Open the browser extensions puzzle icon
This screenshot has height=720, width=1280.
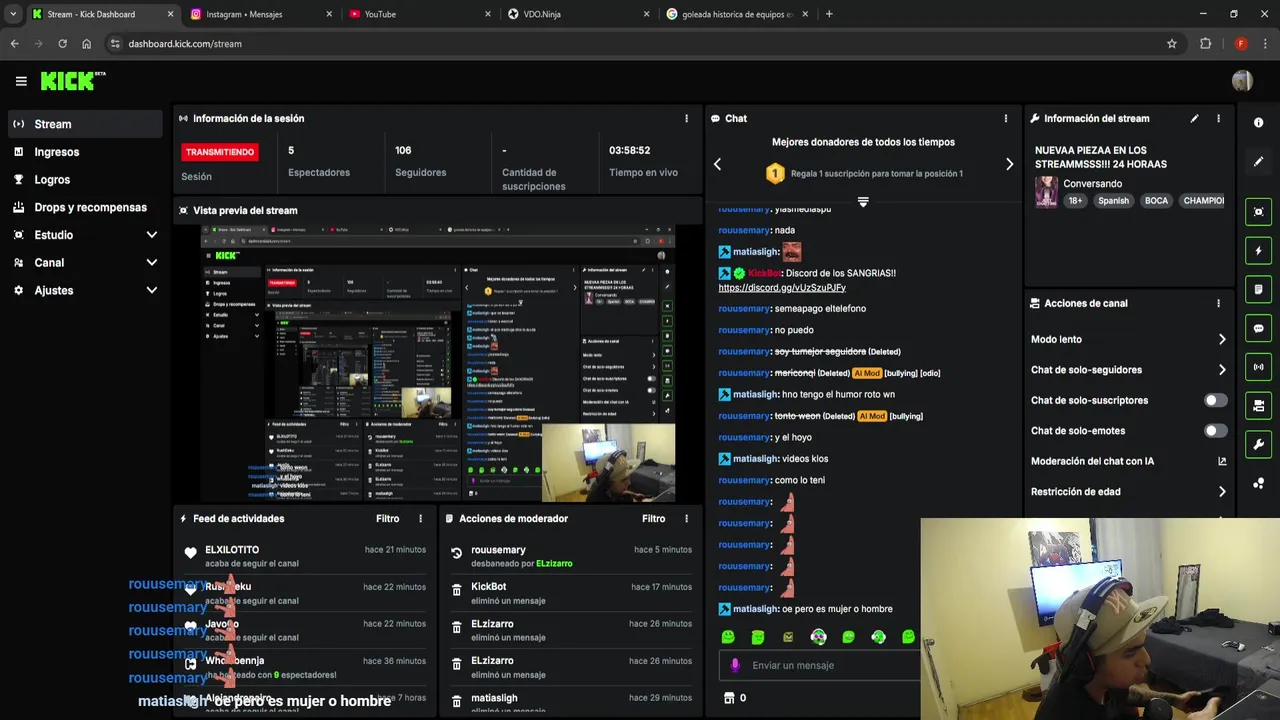coord(1205,44)
